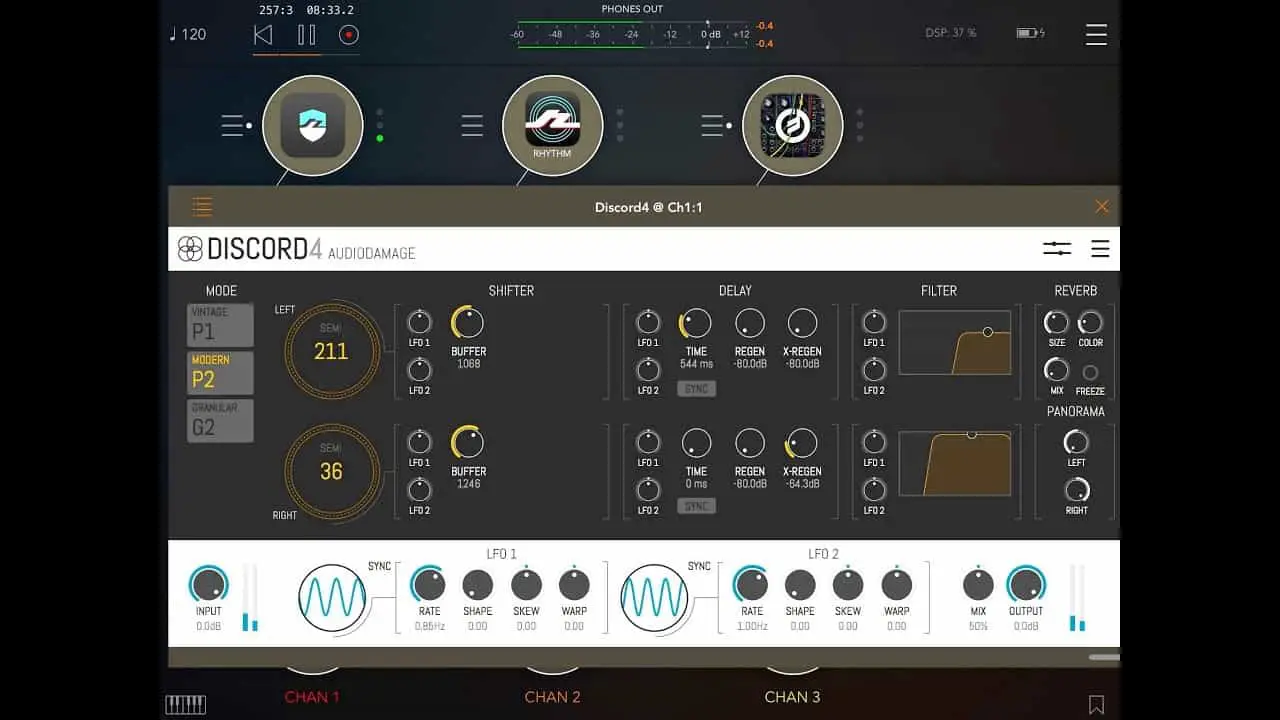Enable SYNC on the right channel delay
This screenshot has width=1280, height=720.
pos(696,505)
